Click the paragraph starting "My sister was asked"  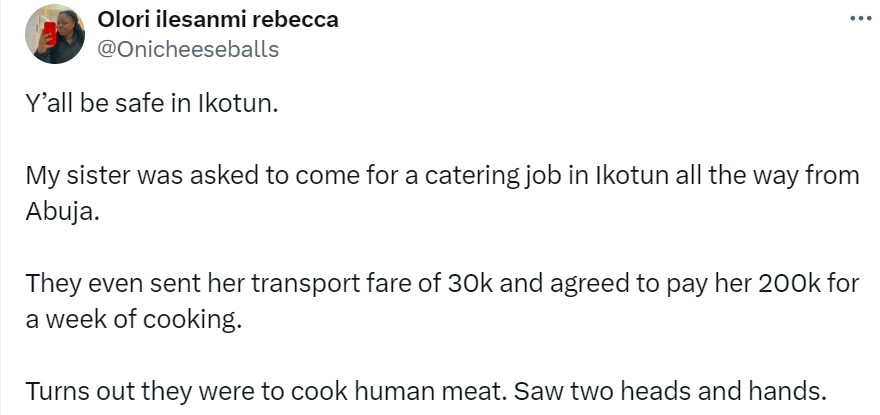pyautogui.click(x=442, y=175)
